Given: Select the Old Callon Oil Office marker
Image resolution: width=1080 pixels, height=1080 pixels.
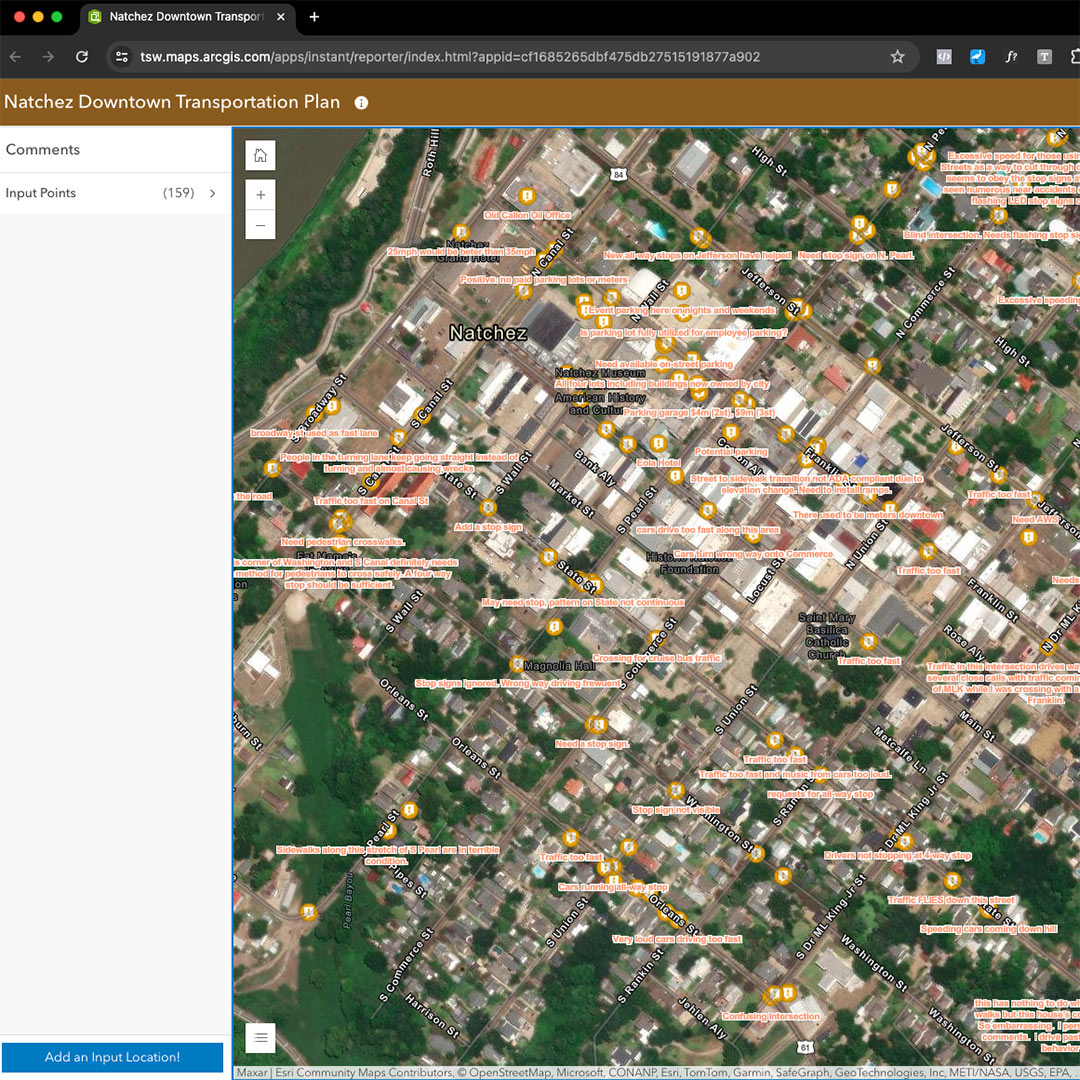Looking at the screenshot, I should click(x=526, y=195).
